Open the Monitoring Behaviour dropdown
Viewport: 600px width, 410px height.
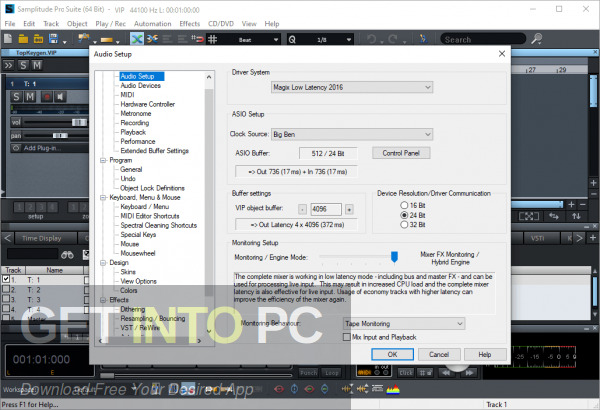(x=404, y=324)
